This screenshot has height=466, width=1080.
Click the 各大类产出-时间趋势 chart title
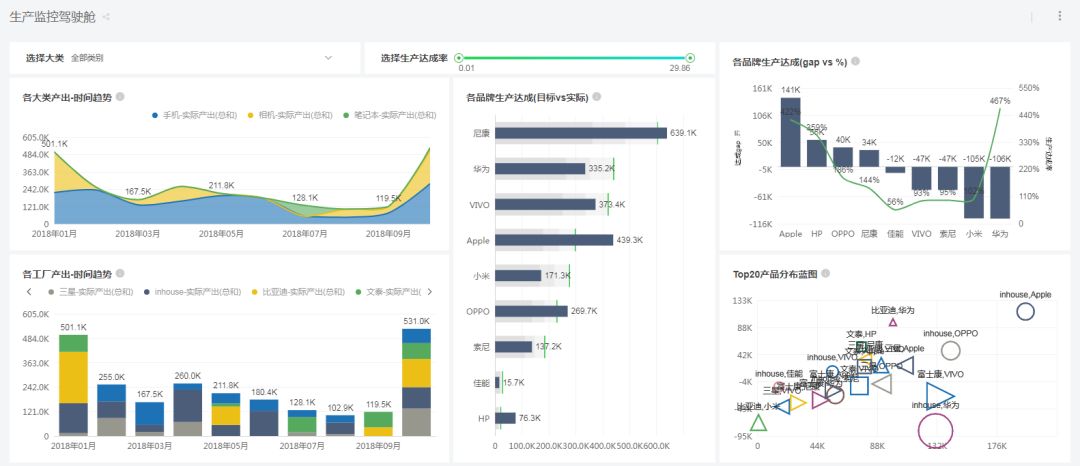click(x=67, y=97)
